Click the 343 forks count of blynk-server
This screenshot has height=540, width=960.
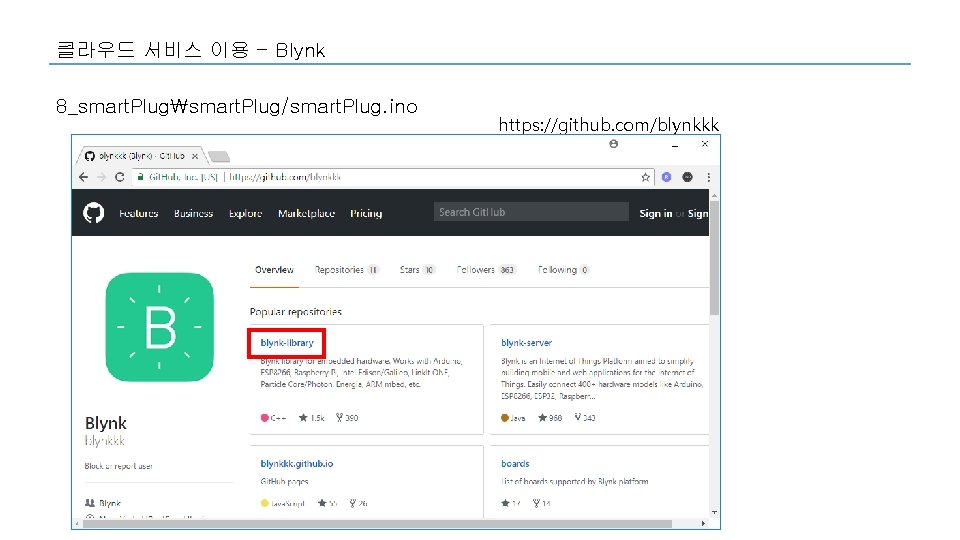pyautogui.click(x=585, y=418)
